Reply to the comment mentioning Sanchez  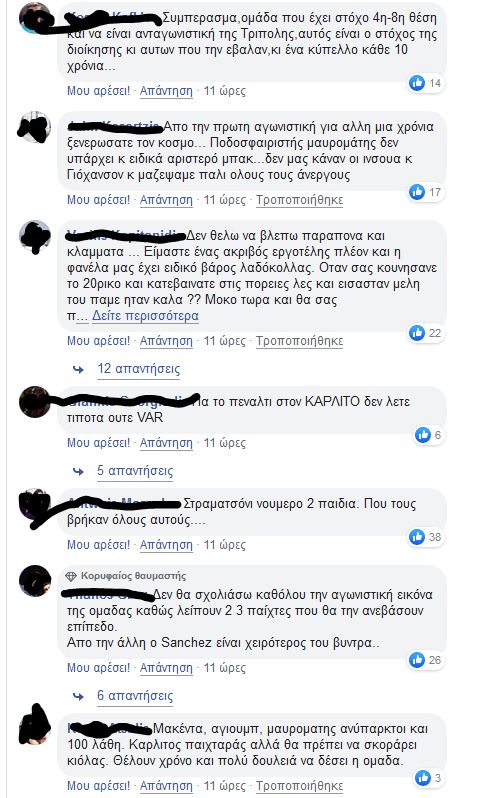tap(166, 668)
